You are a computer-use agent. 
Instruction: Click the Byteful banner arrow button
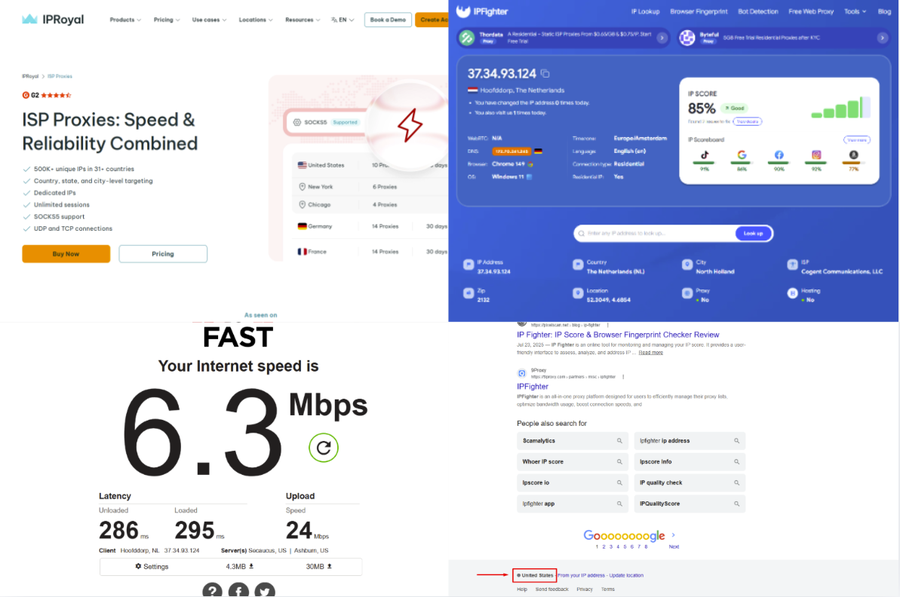pos(882,38)
